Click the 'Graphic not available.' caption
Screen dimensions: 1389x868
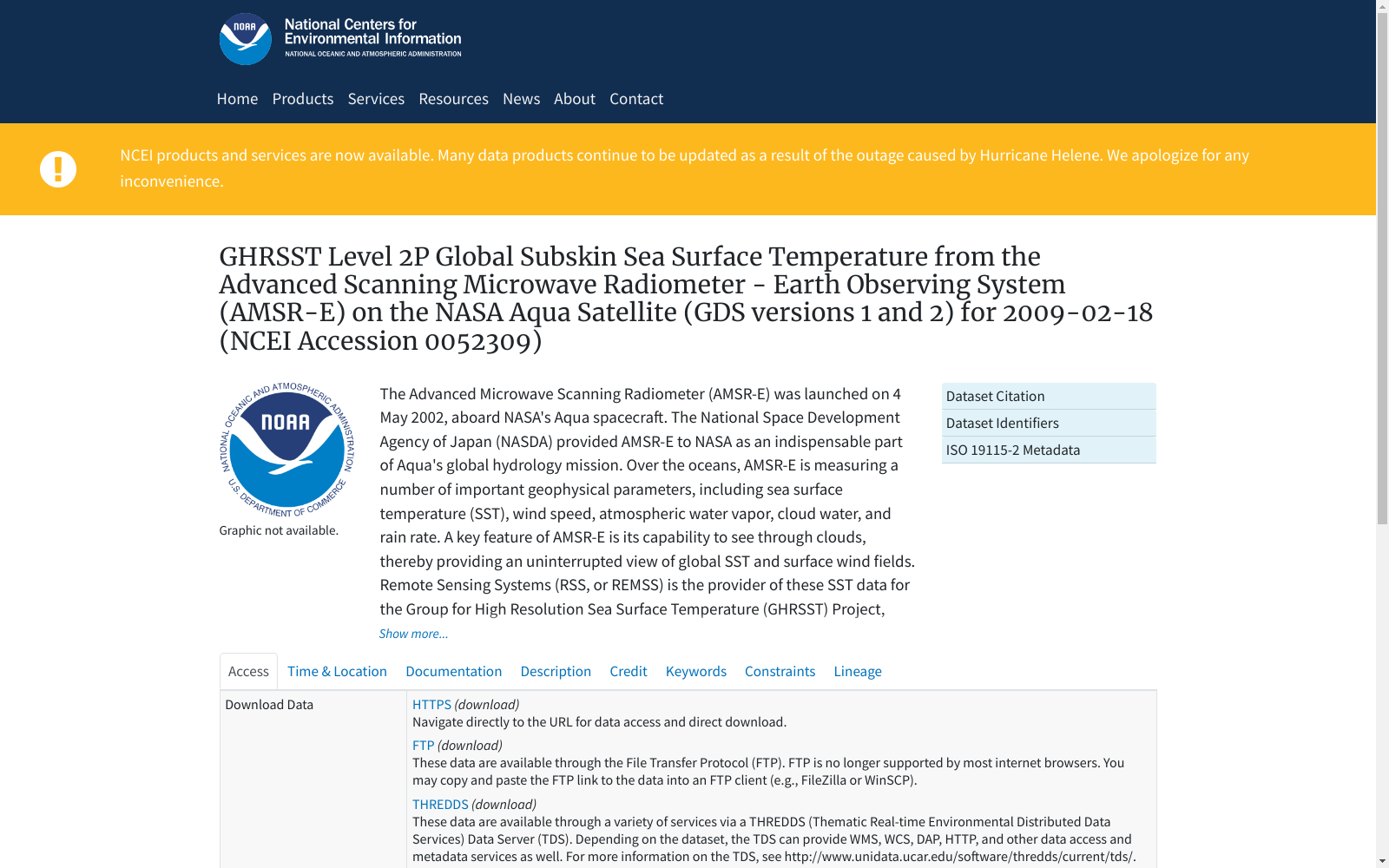tap(279, 530)
